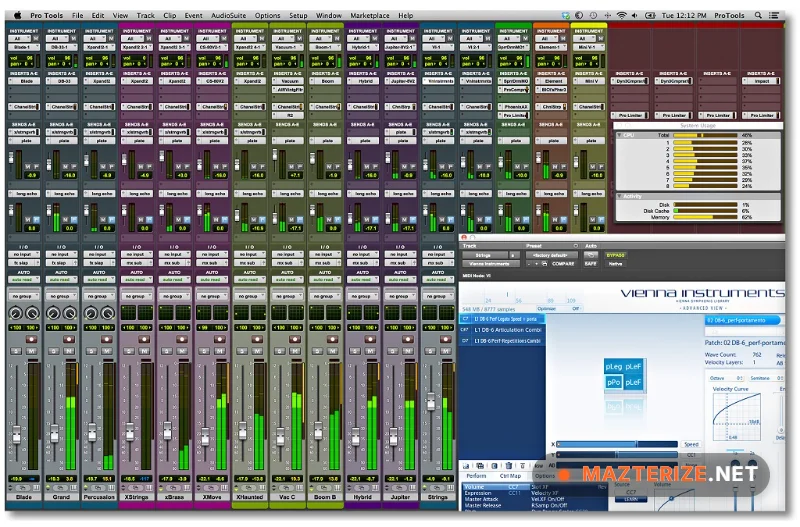Screen dimensions: 800x527
Task: Toggle BYPASS on the Vienna Instruments plug-in
Action: [615, 255]
